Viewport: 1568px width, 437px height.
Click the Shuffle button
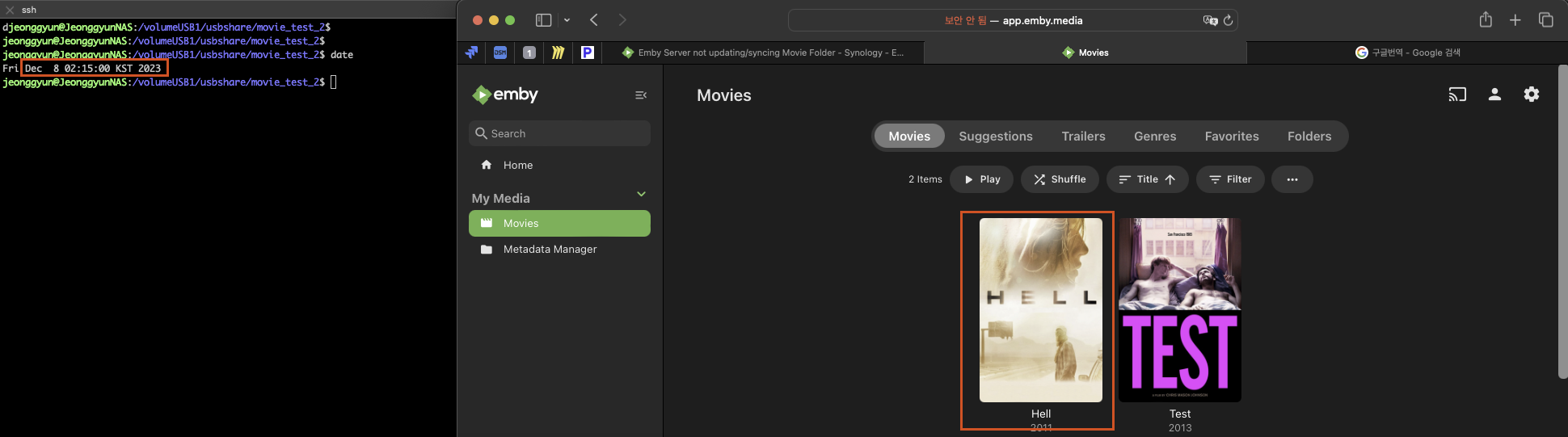tap(1060, 179)
